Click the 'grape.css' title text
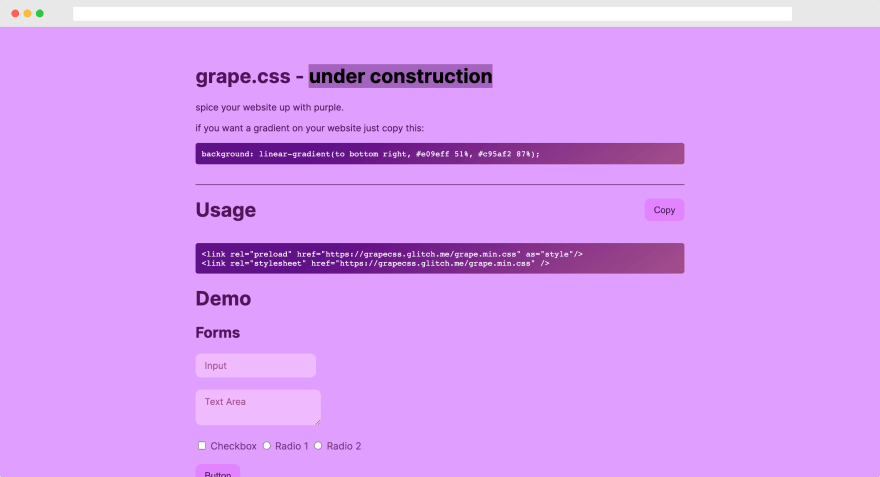This screenshot has height=477, width=880. tap(243, 76)
